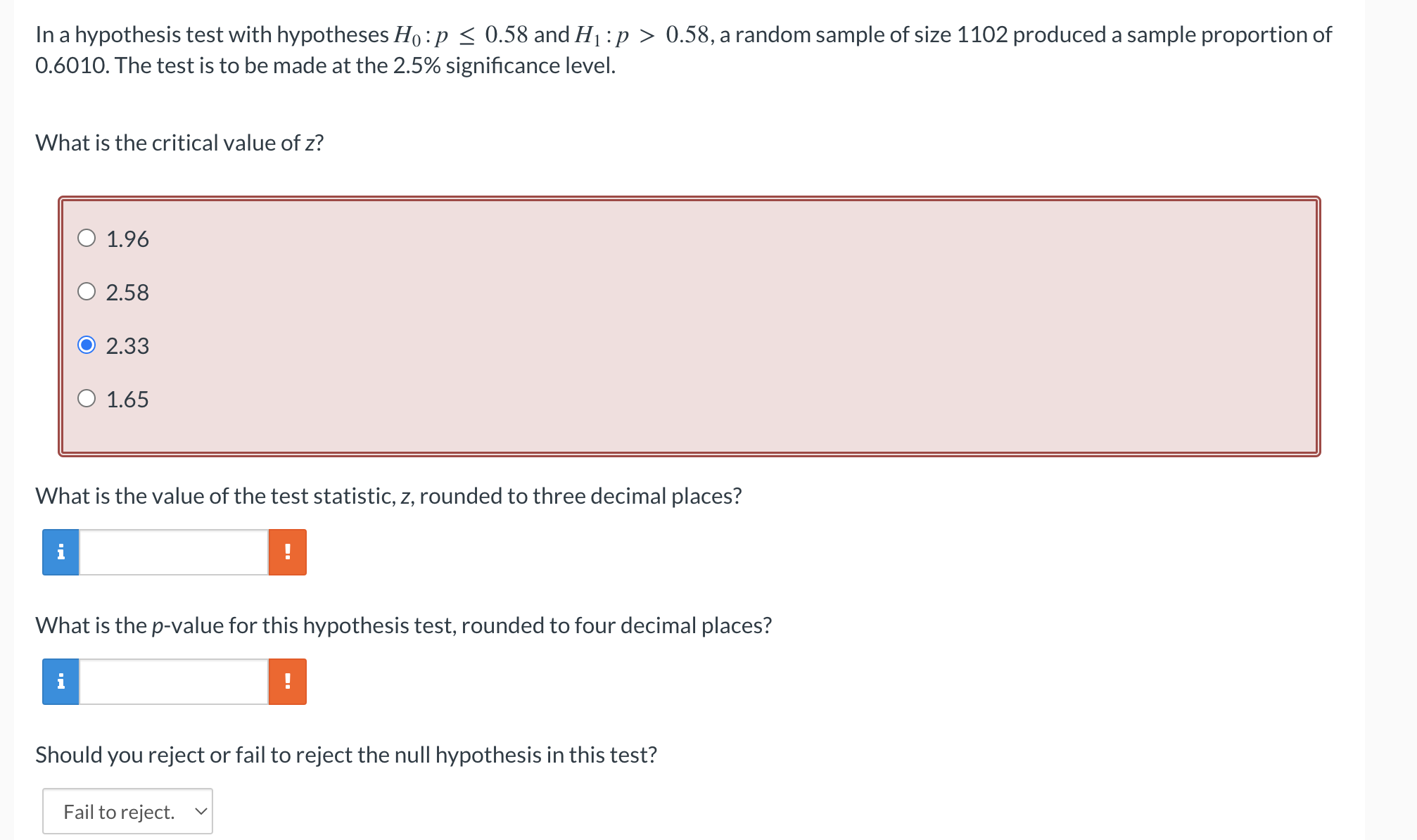The height and width of the screenshot is (840, 1417).
Task: Click the blue info icon beside the test statistic field
Action: click(60, 552)
